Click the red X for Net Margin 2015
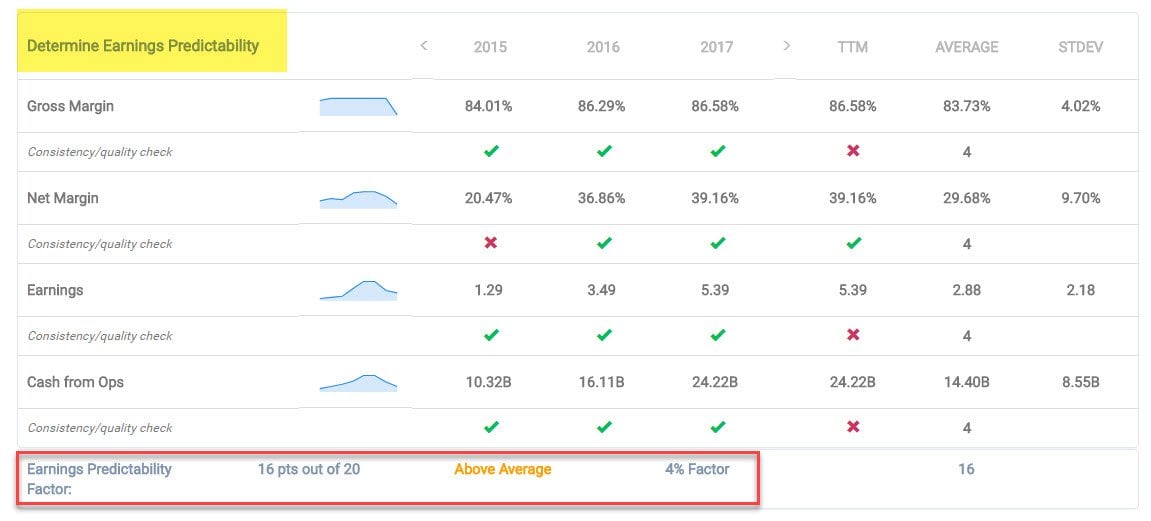1151x521 pixels. click(490, 244)
